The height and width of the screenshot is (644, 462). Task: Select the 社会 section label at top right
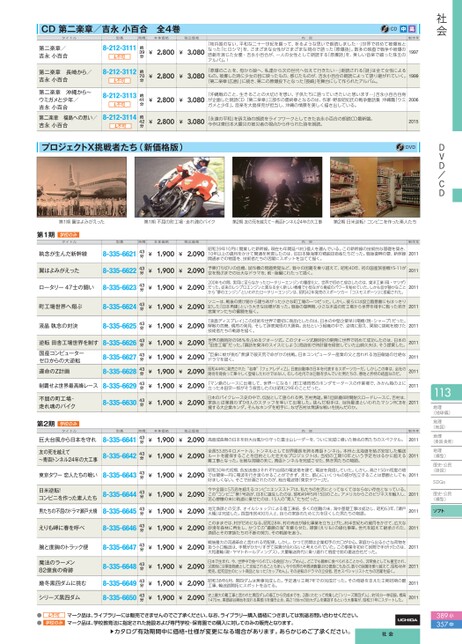tap(441, 25)
